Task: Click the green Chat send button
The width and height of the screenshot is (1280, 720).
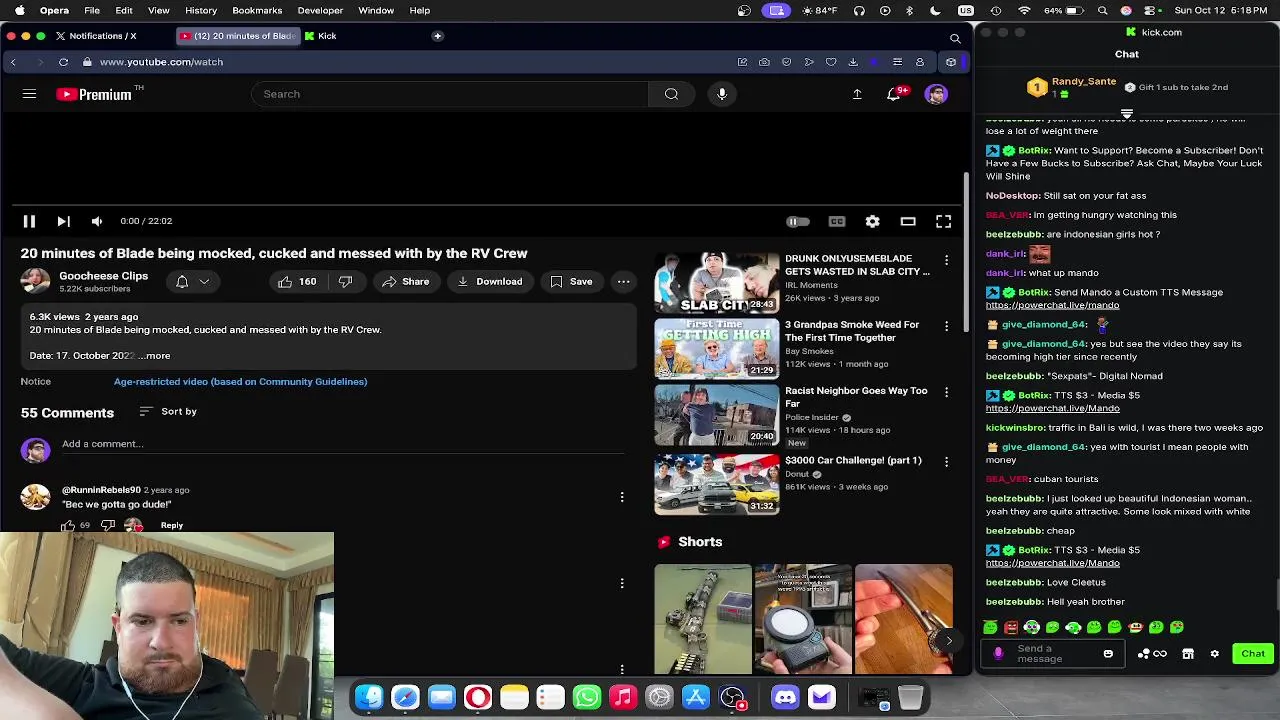Action: [1253, 654]
